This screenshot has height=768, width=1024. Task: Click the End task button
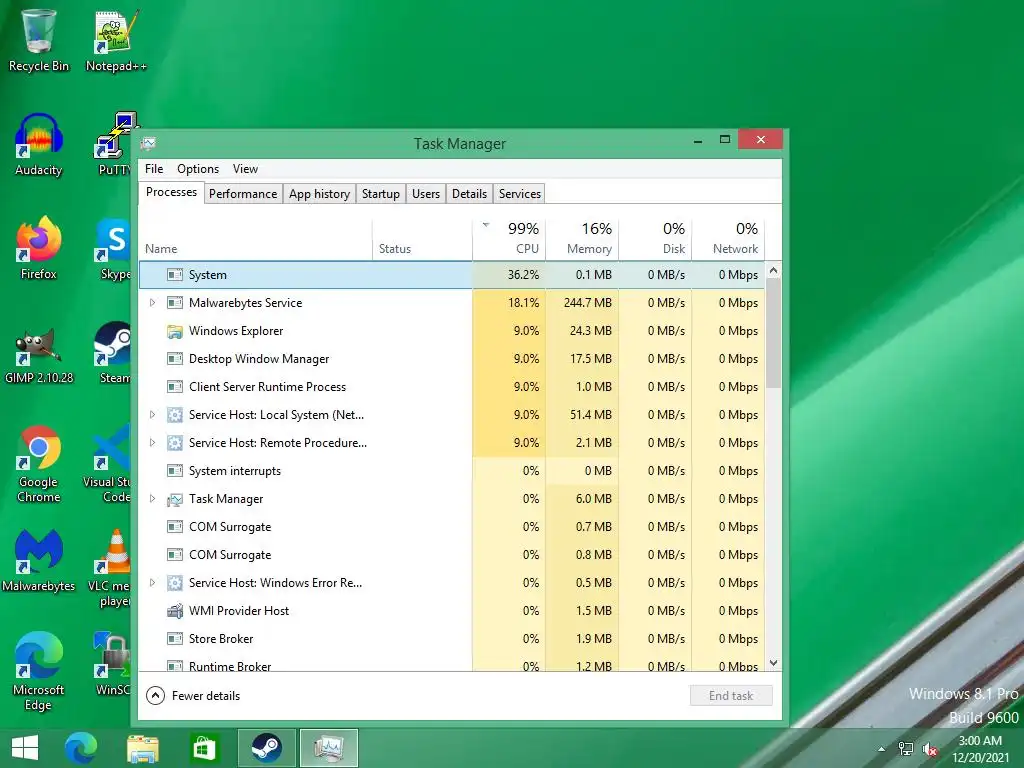[x=731, y=696]
